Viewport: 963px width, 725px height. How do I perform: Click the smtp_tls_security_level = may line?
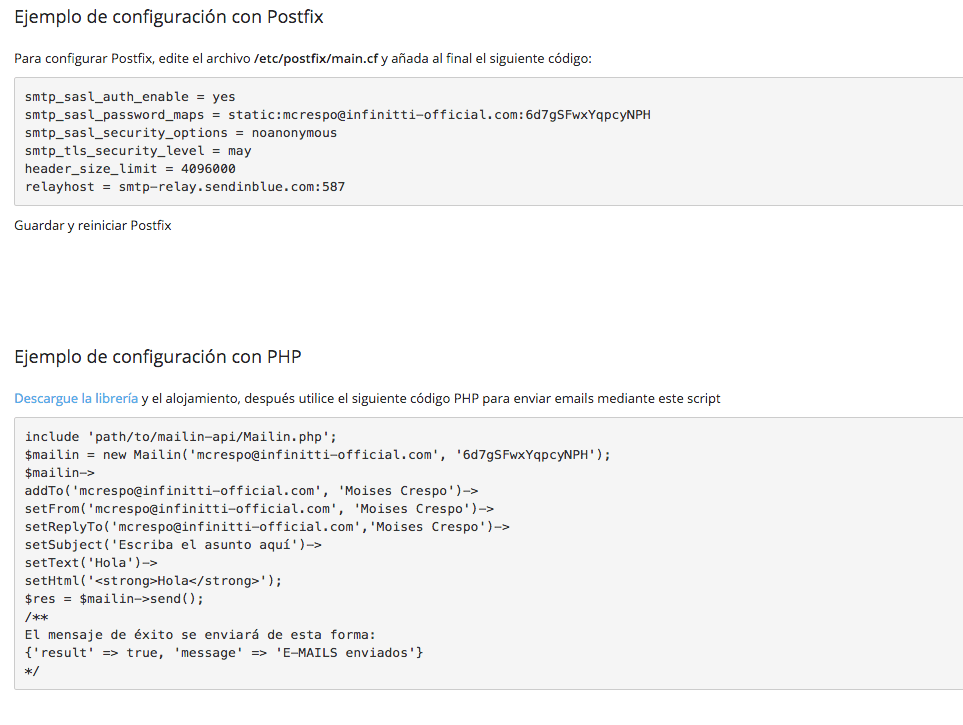(x=138, y=151)
